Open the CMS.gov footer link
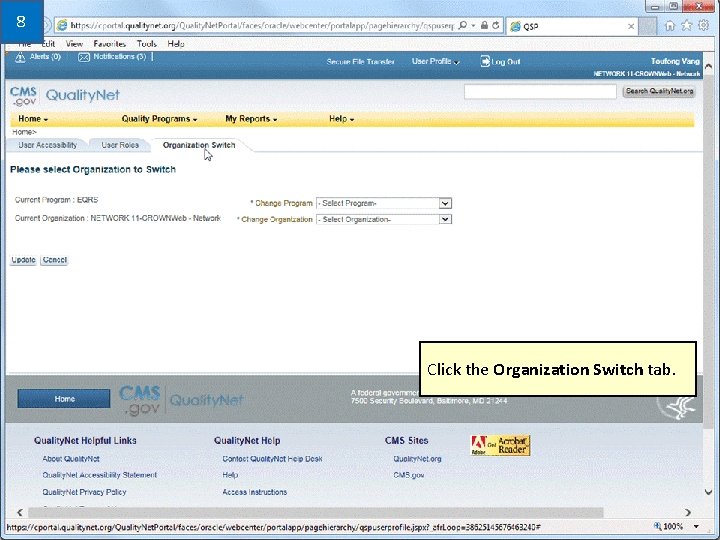 (x=409, y=475)
